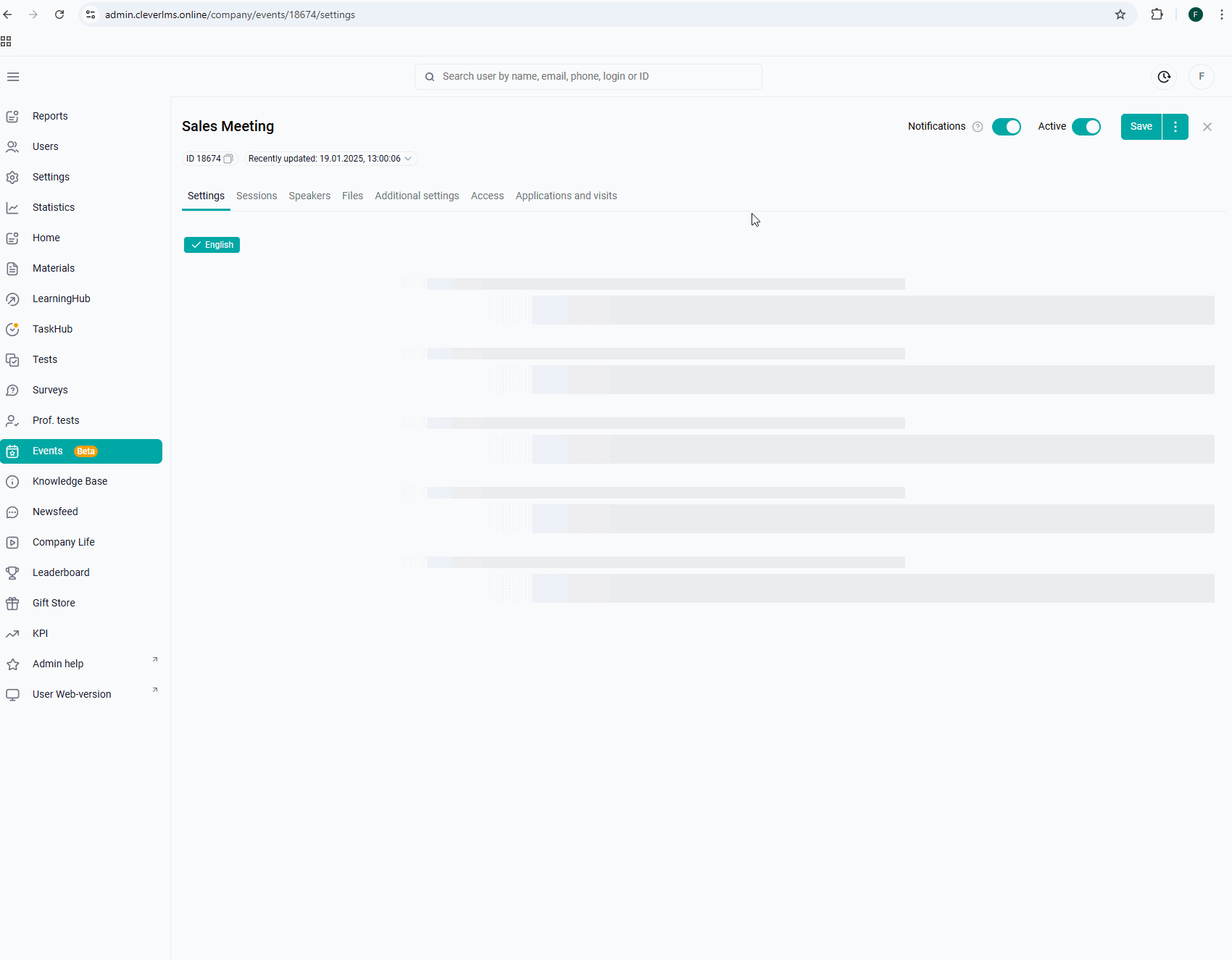This screenshot has height=960, width=1232.
Task: Click the Settings gear icon in sidebar
Action: point(12,178)
